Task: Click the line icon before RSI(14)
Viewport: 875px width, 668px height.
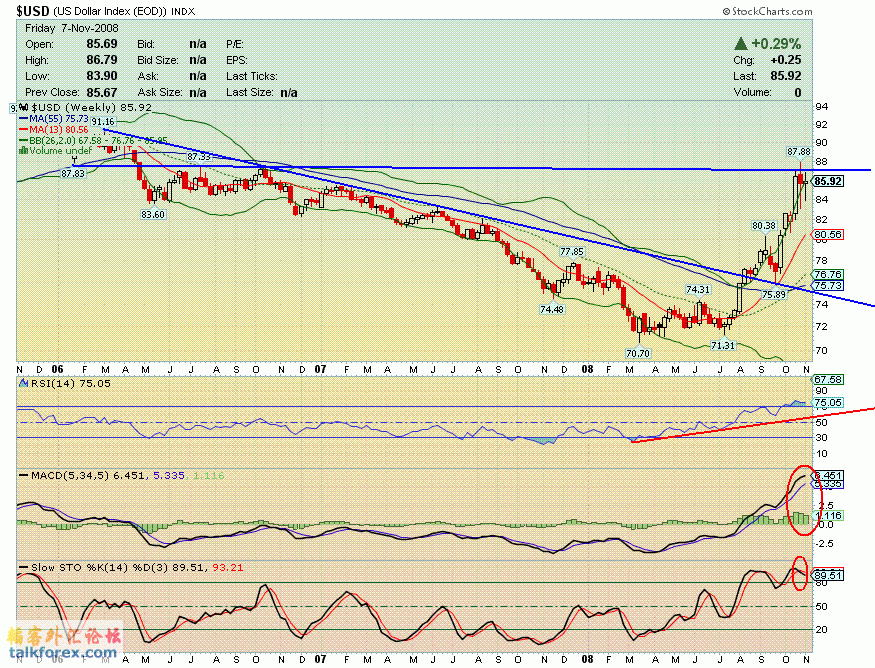Action: (23, 383)
